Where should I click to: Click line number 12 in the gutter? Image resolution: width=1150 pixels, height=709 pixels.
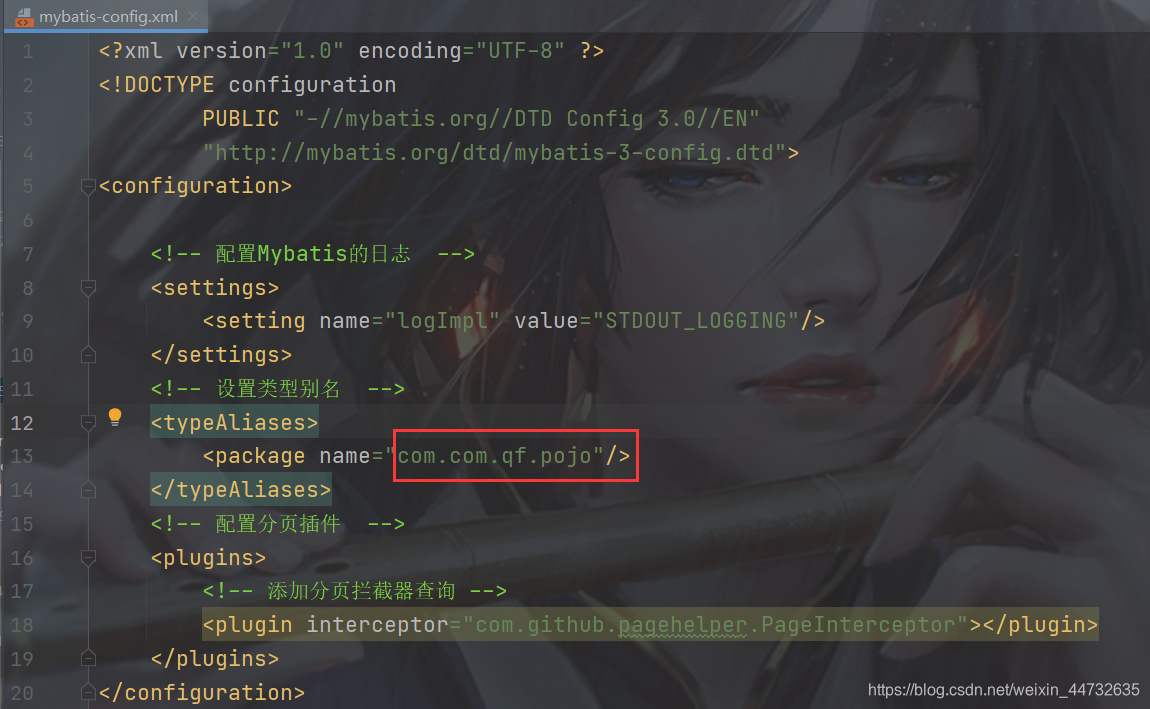(x=22, y=423)
